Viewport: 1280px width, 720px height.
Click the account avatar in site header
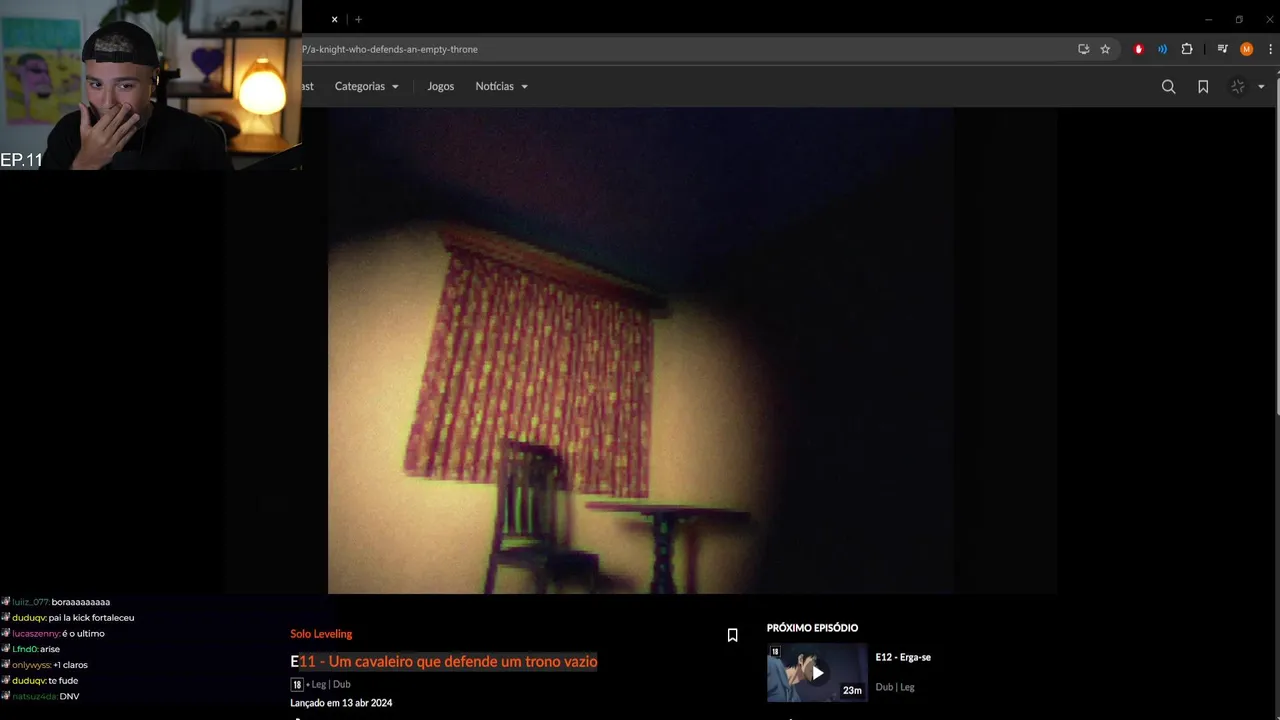click(1238, 87)
